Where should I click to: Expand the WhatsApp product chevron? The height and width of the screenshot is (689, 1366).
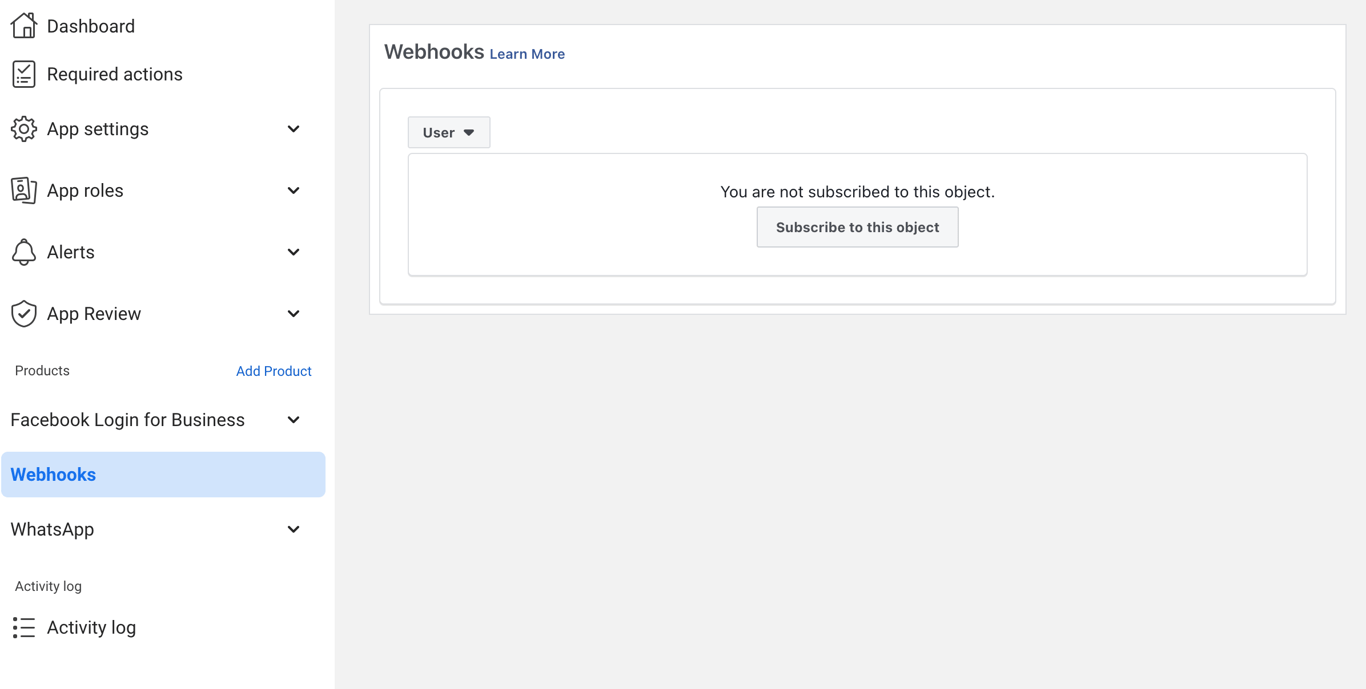293,530
